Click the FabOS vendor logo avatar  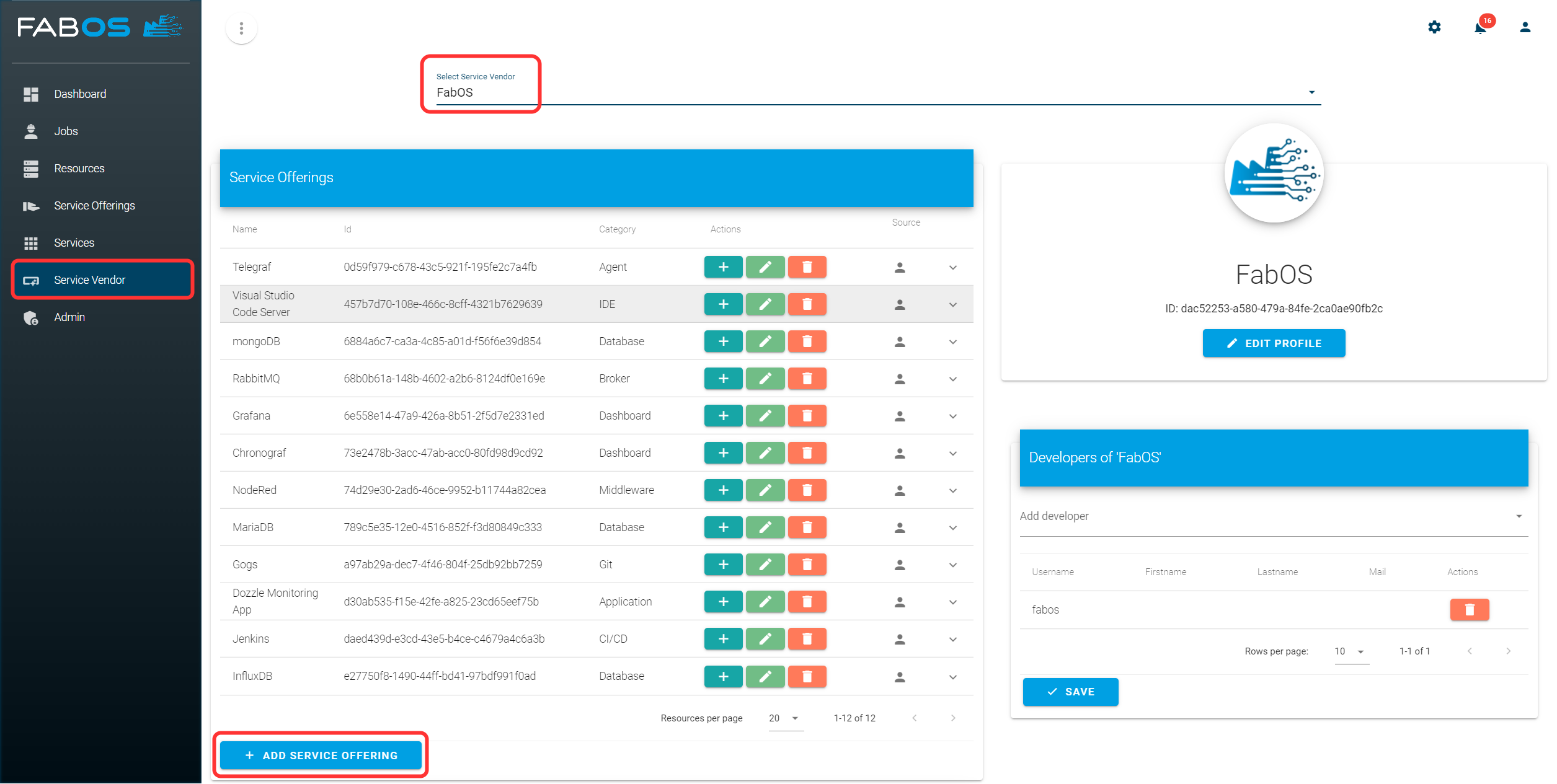click(x=1274, y=173)
